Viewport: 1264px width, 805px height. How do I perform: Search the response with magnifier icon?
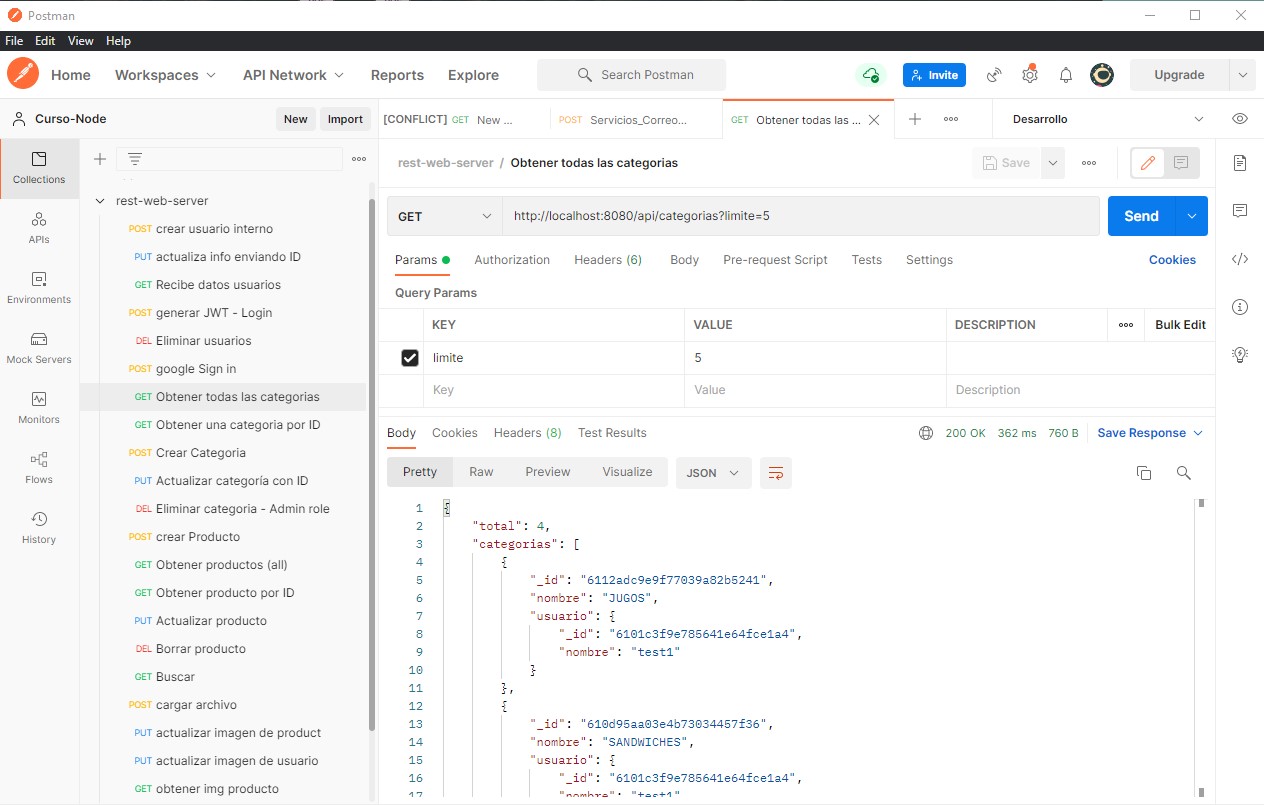tap(1184, 473)
